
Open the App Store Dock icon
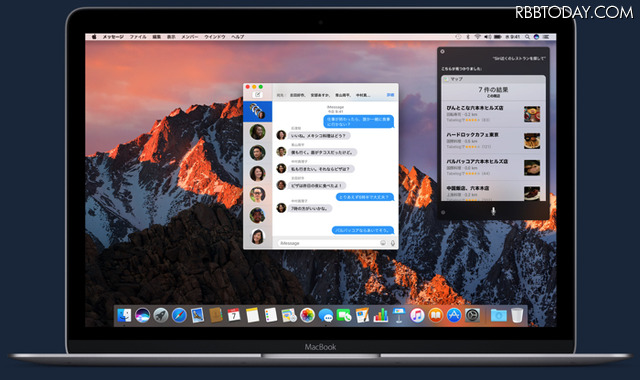453,315
